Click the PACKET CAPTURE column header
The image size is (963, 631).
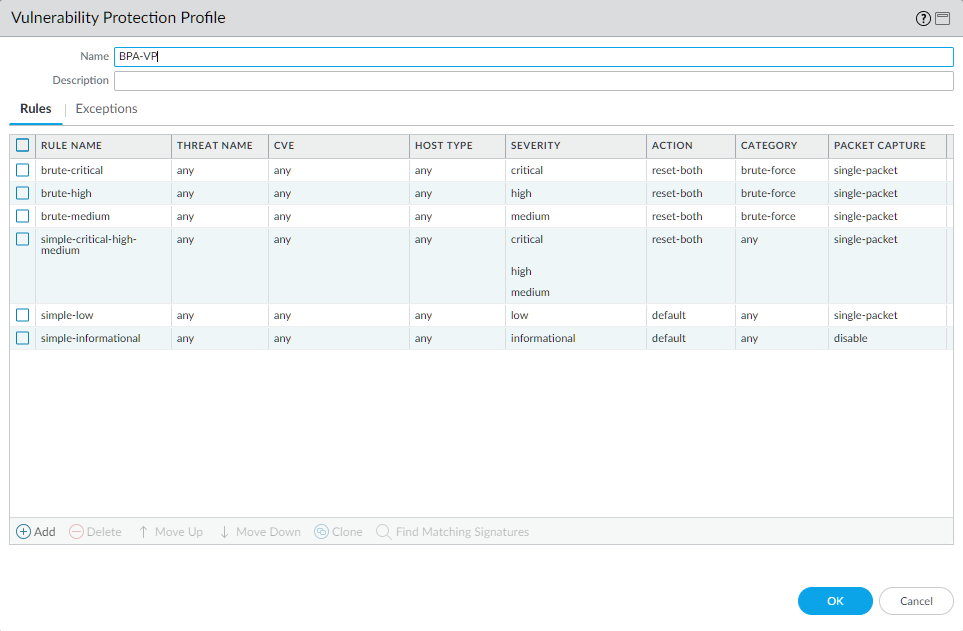click(887, 146)
